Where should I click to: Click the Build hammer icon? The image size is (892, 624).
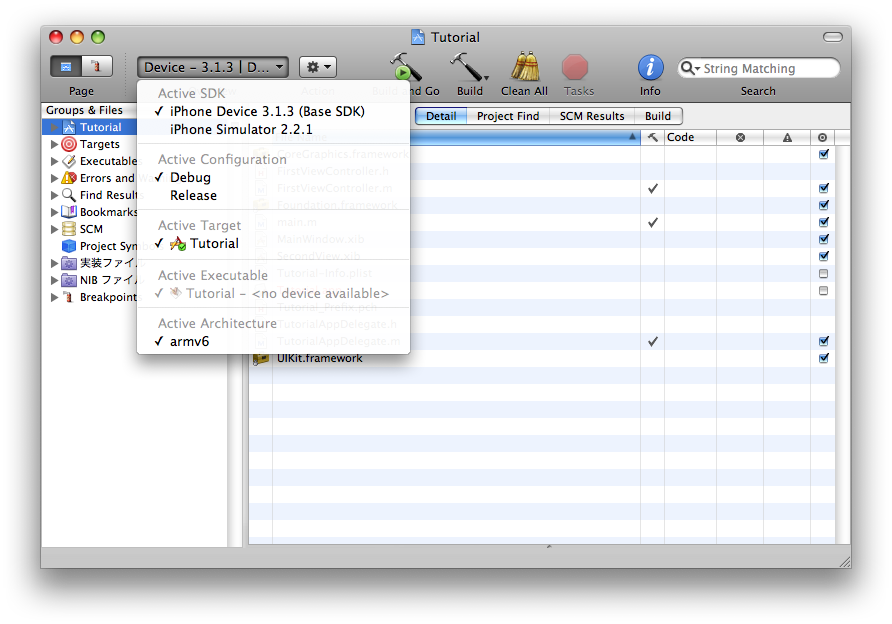(467, 68)
